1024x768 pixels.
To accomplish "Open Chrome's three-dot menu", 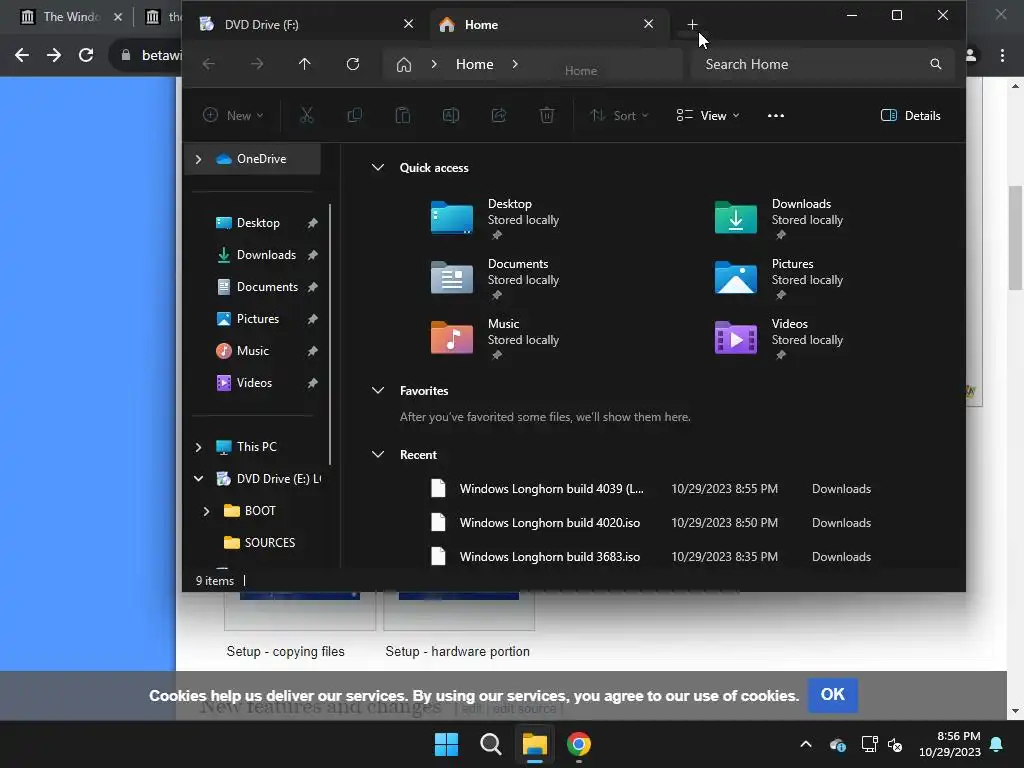I will click(x=1002, y=56).
